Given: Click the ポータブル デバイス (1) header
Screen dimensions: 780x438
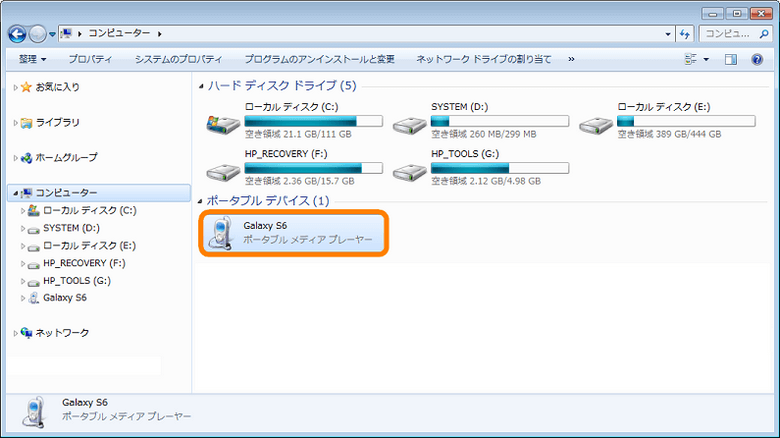Looking at the screenshot, I should click(268, 201).
